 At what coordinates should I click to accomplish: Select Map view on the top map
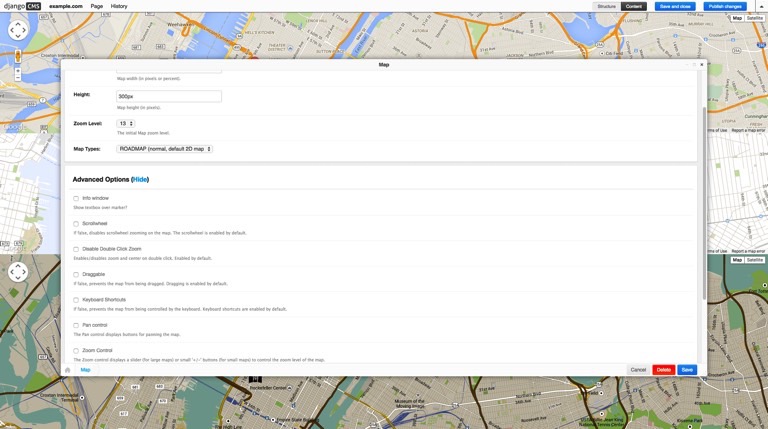pos(737,18)
